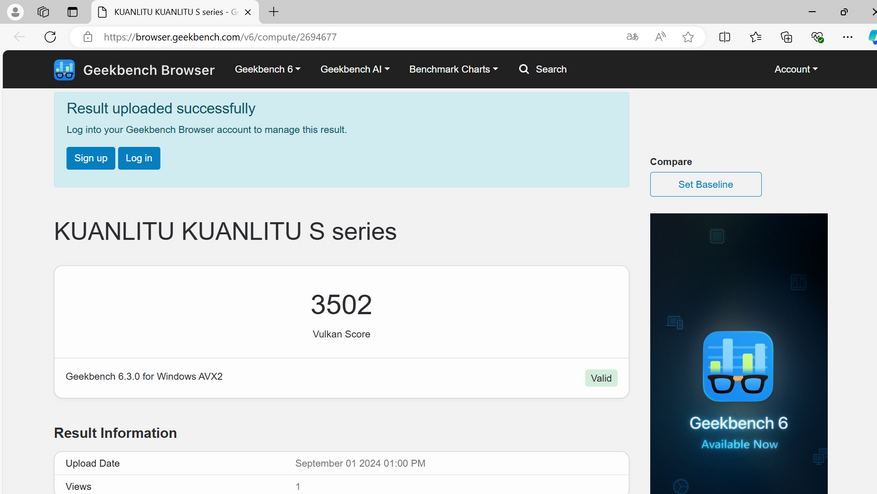877x494 pixels.
Task: Open Browser essentials heart icon
Action: (x=817, y=37)
